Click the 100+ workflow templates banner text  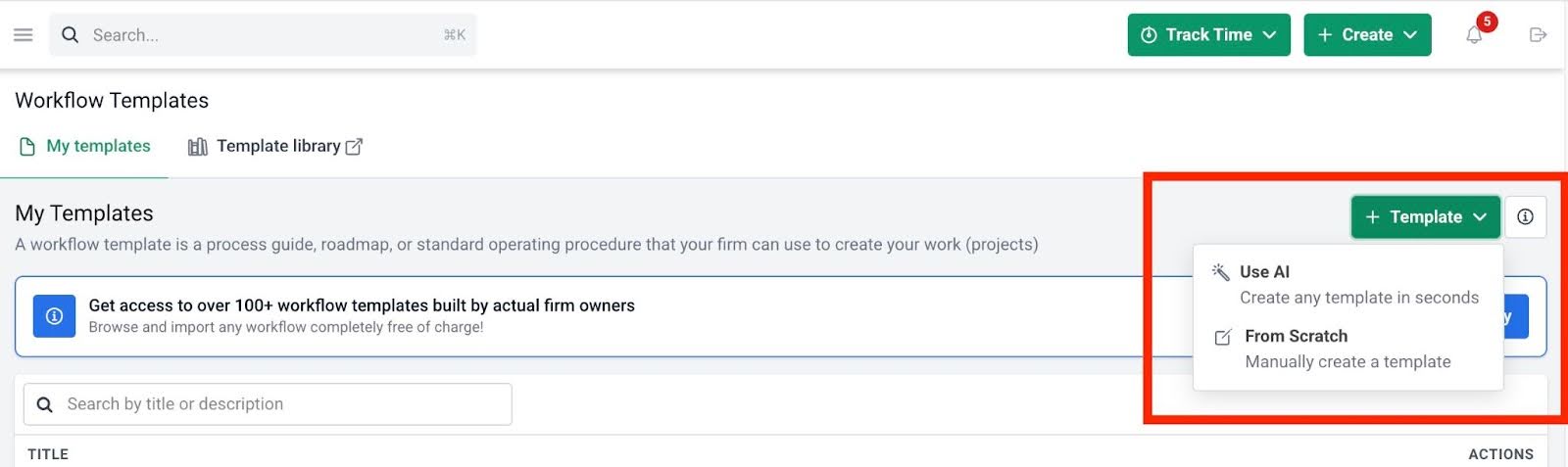(362, 305)
